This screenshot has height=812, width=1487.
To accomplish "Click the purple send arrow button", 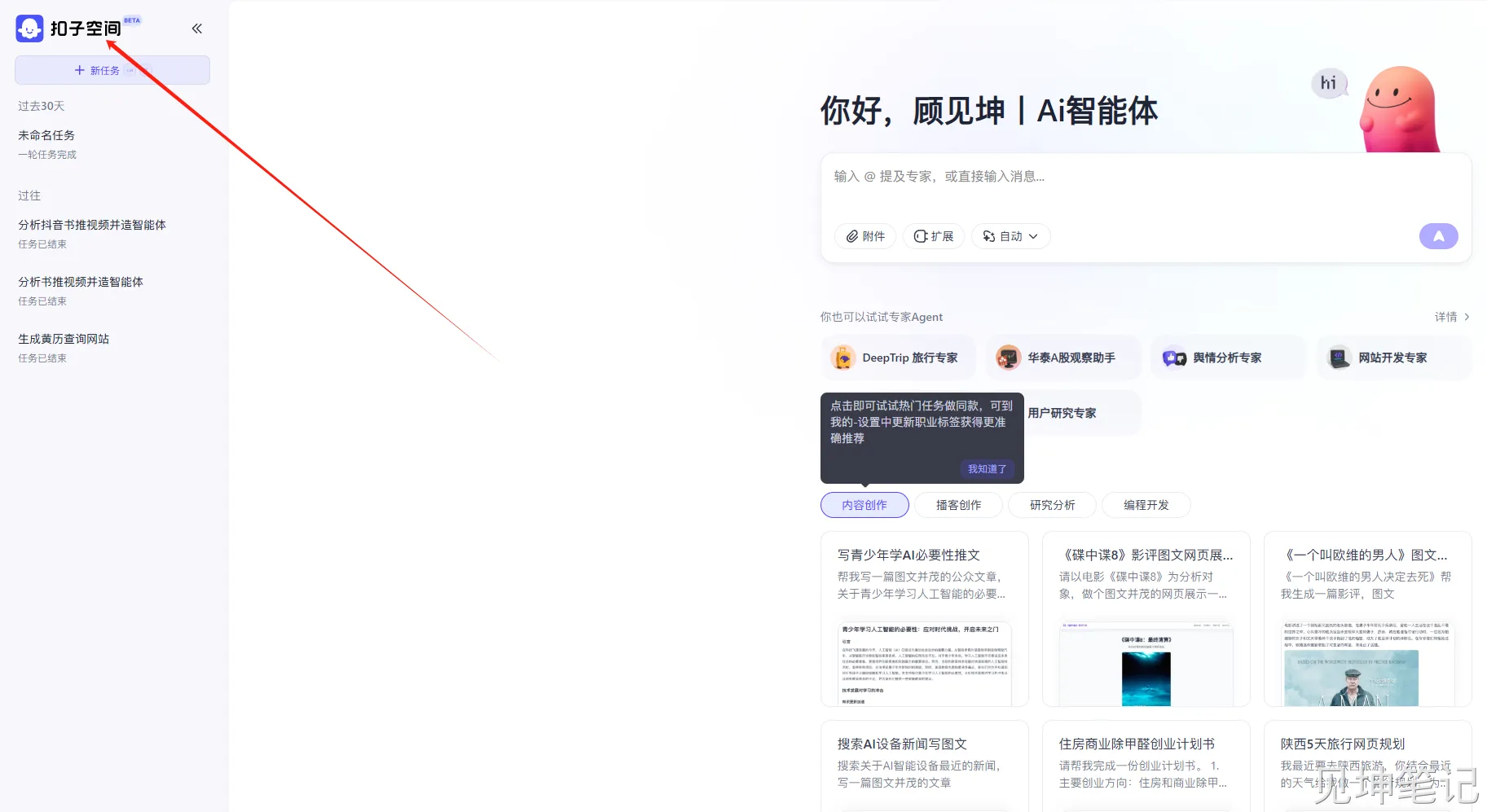I will (1438, 236).
